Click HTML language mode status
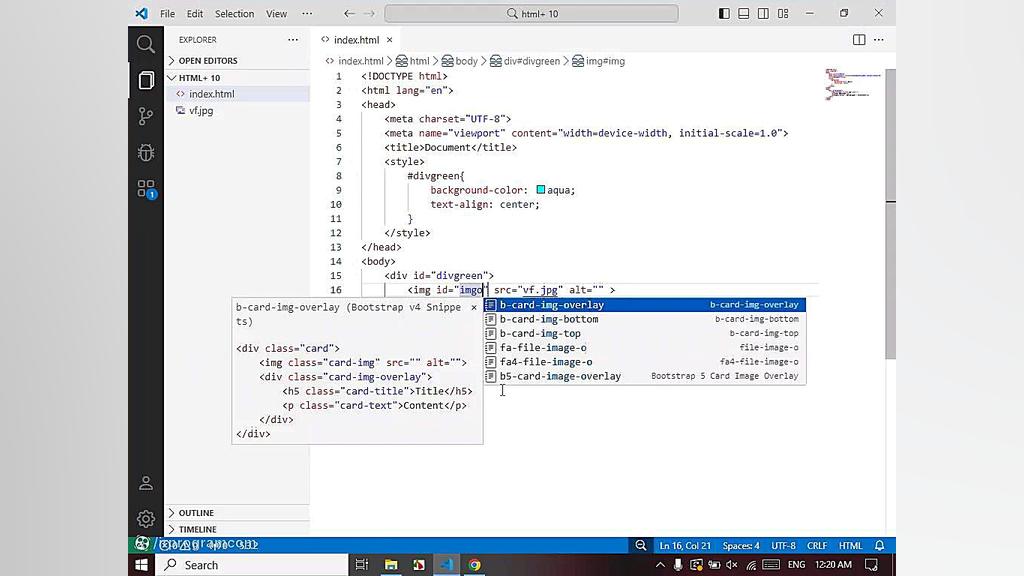The image size is (1024, 576). click(x=850, y=545)
